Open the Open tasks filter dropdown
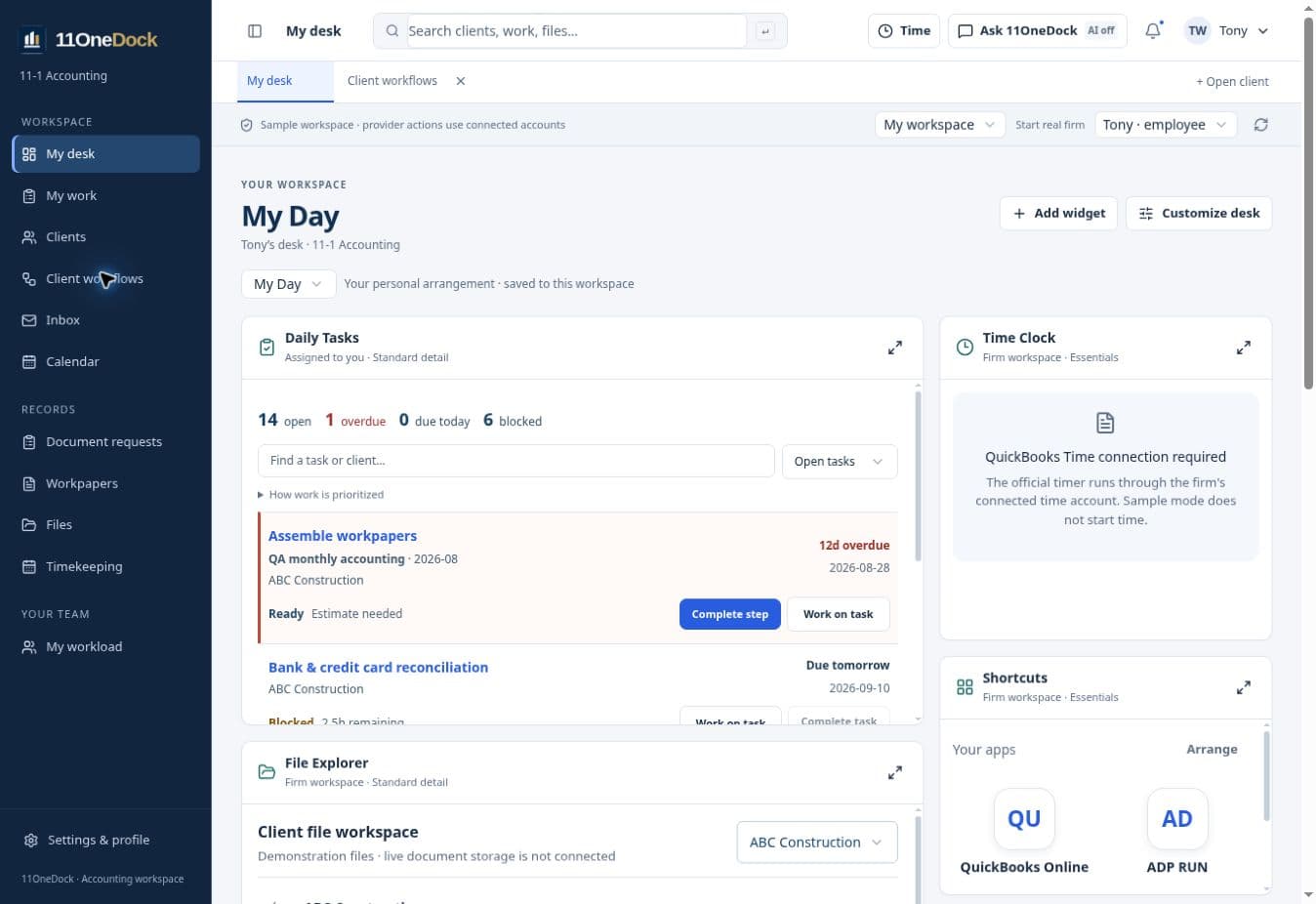1316x904 pixels. (840, 461)
